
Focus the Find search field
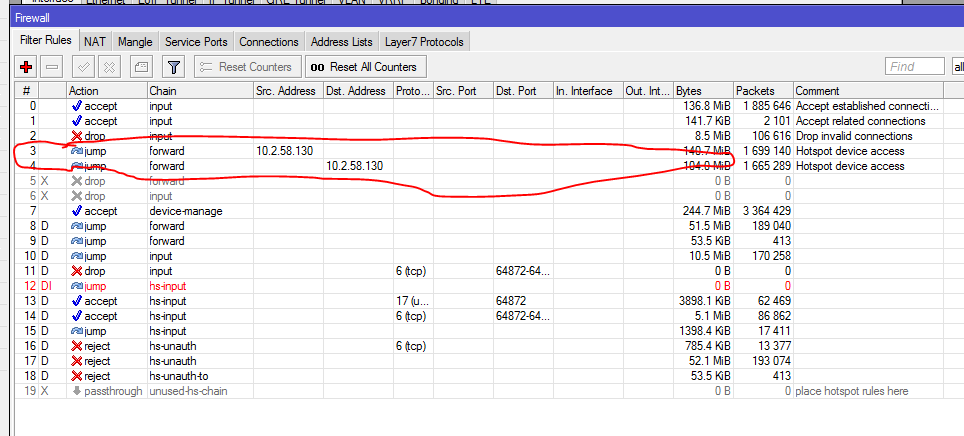click(915, 66)
